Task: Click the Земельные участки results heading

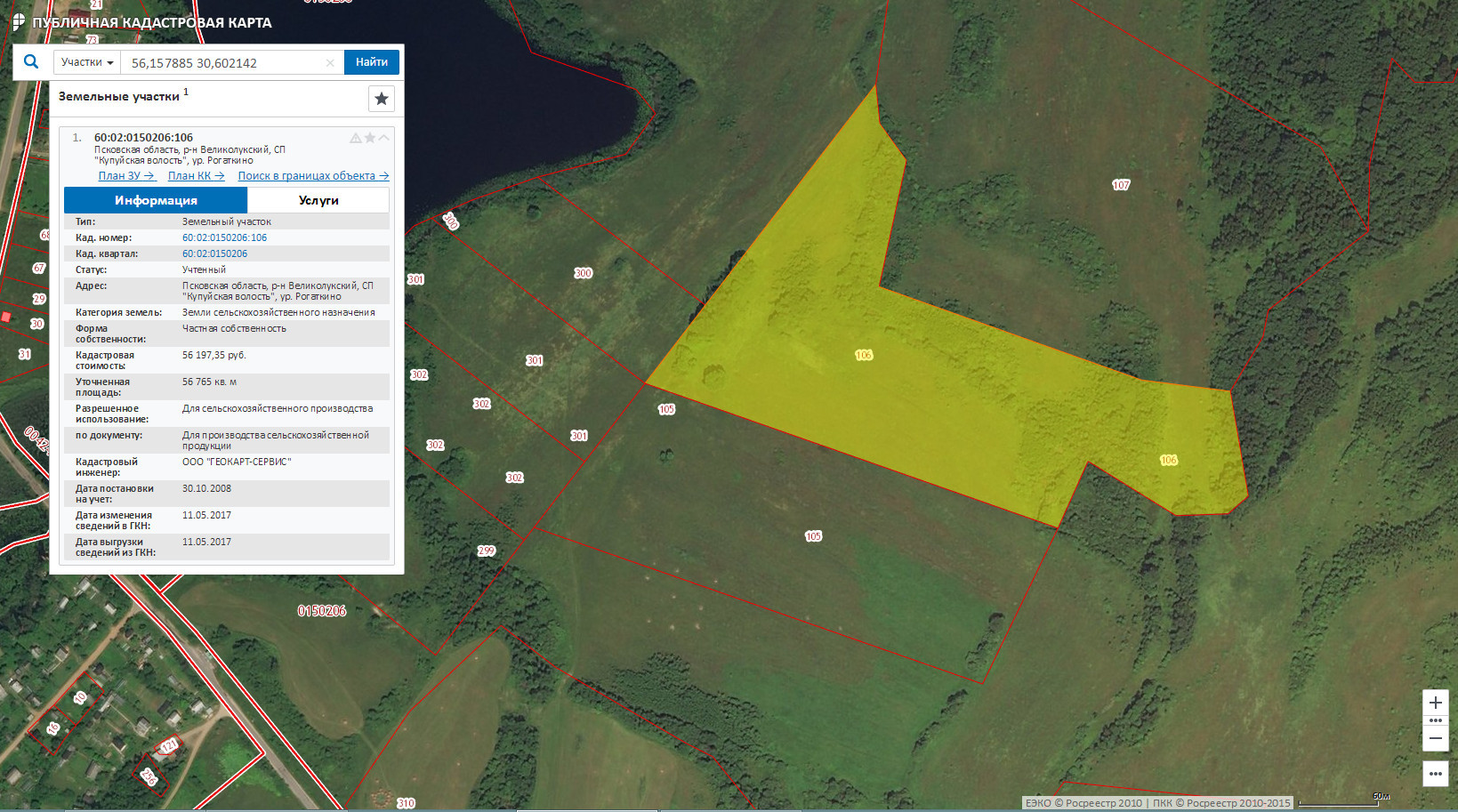Action: click(x=119, y=96)
